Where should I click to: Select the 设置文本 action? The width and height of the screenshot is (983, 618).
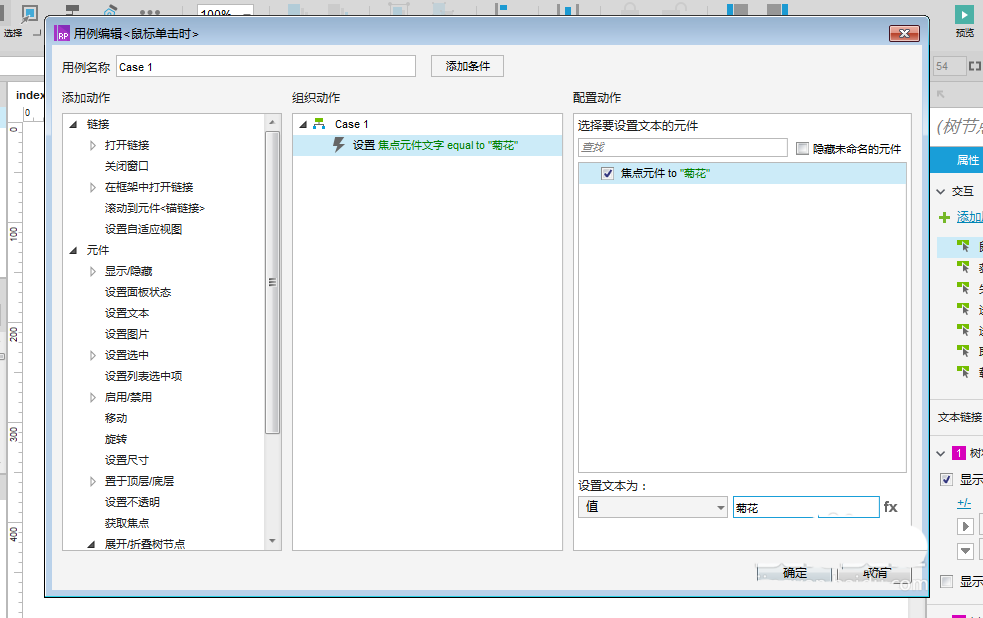click(127, 313)
